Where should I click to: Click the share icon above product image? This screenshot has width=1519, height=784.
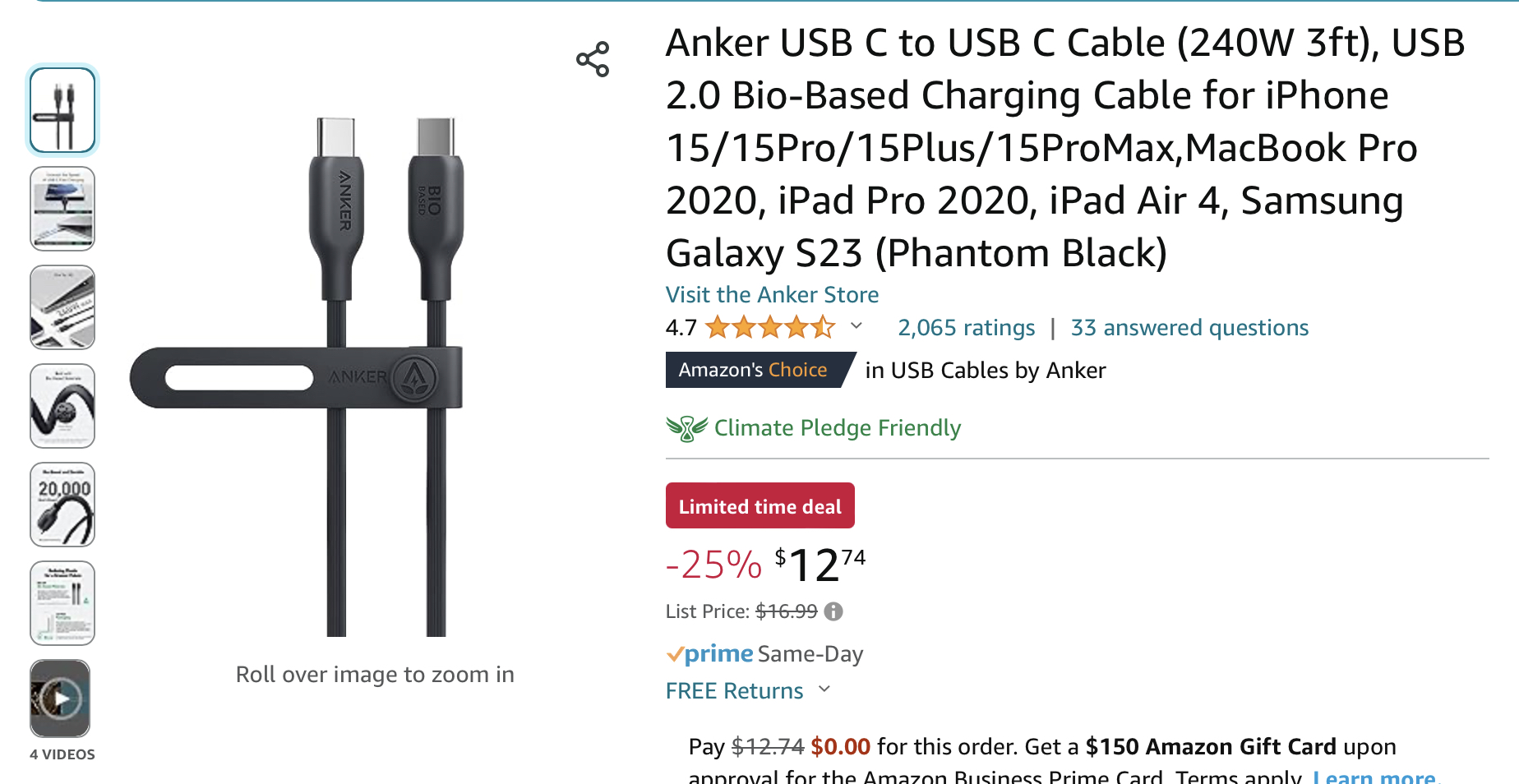click(593, 59)
